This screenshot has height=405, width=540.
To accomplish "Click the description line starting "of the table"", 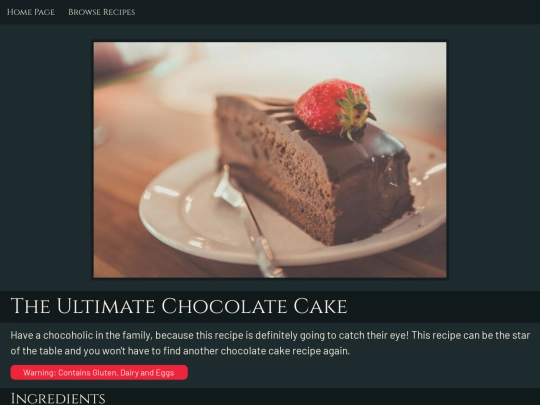I will (180, 351).
